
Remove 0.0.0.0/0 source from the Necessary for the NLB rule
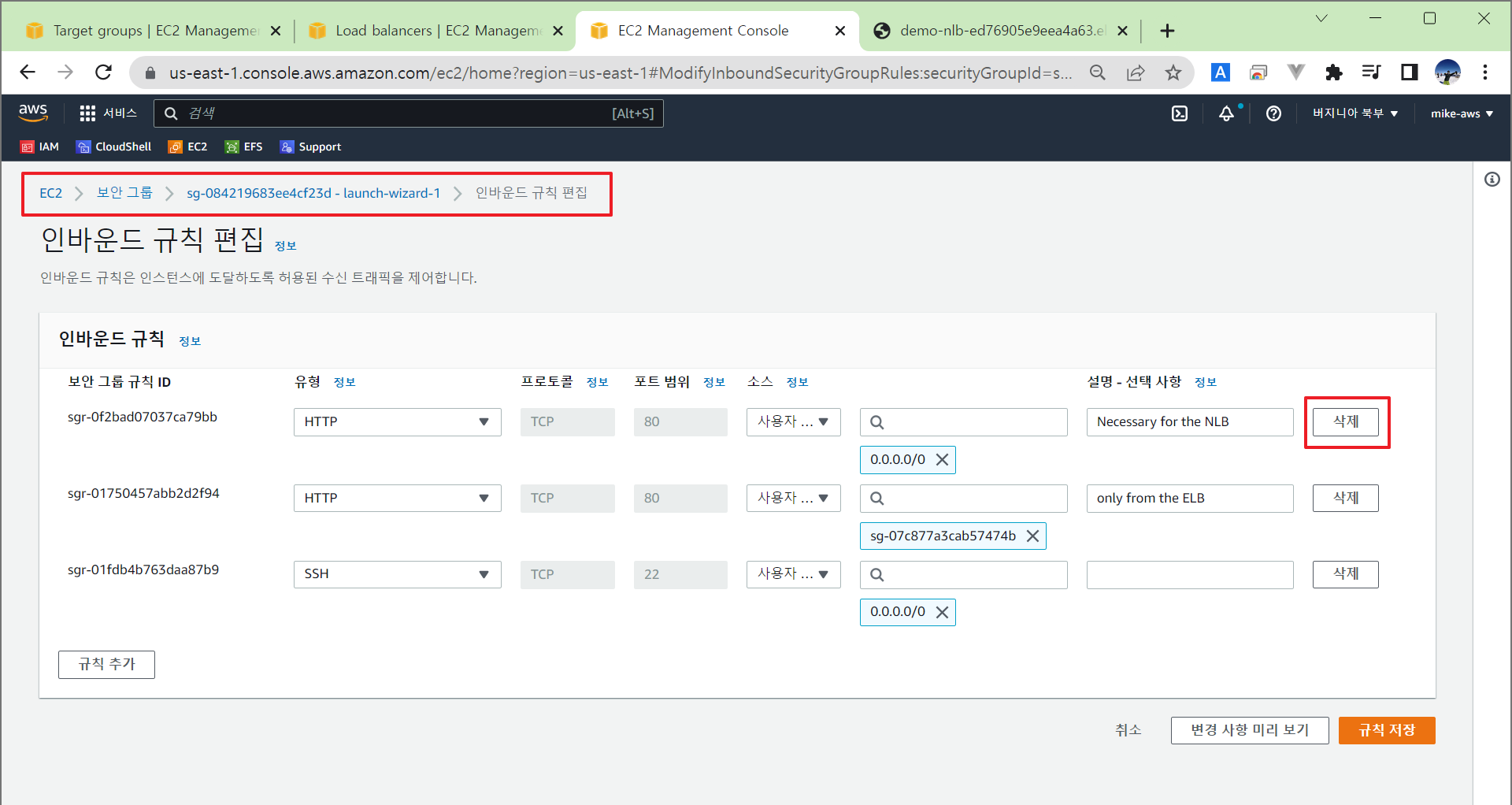942,460
